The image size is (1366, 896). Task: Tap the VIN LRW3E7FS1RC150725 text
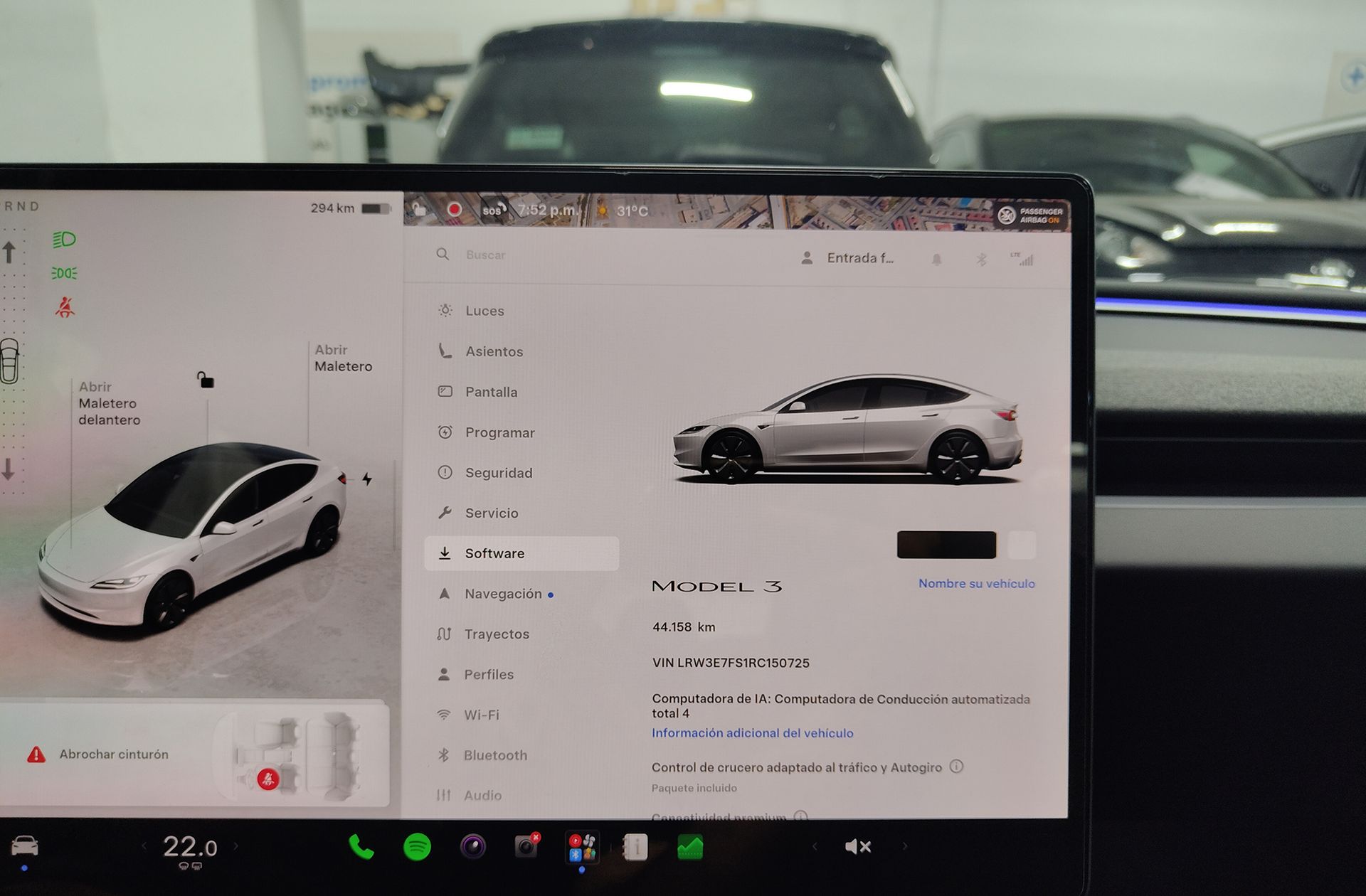[731, 663]
